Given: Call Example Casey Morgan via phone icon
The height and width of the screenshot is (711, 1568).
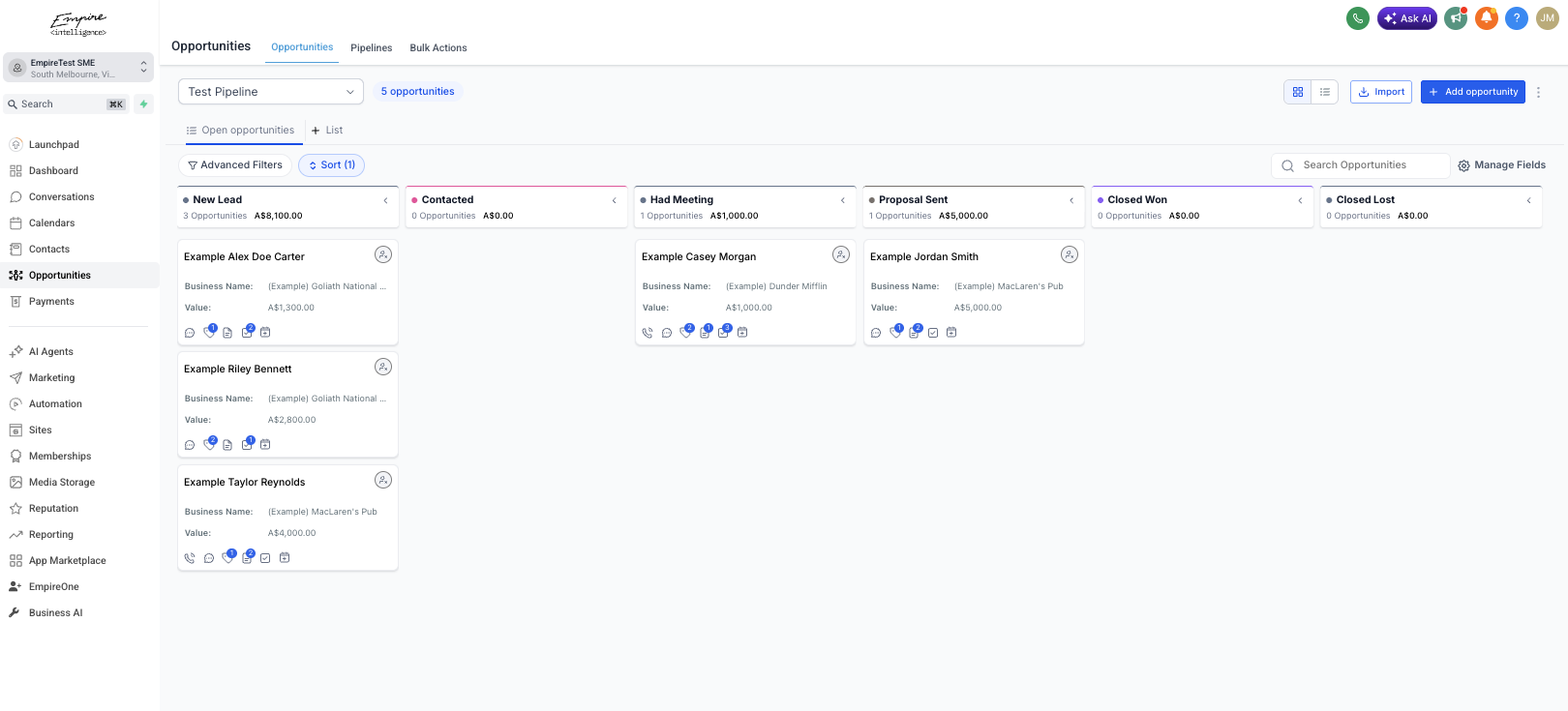Looking at the screenshot, I should [x=648, y=333].
